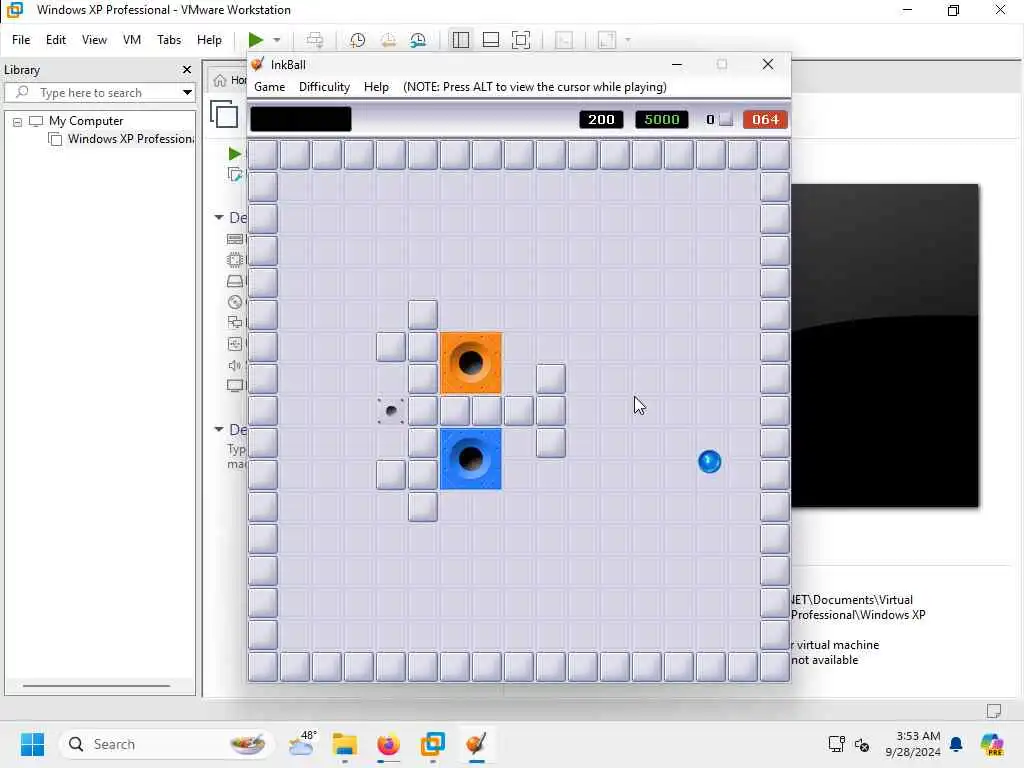1024x768 pixels.
Task: Click VMware Workstation taskbar icon
Action: (x=432, y=744)
